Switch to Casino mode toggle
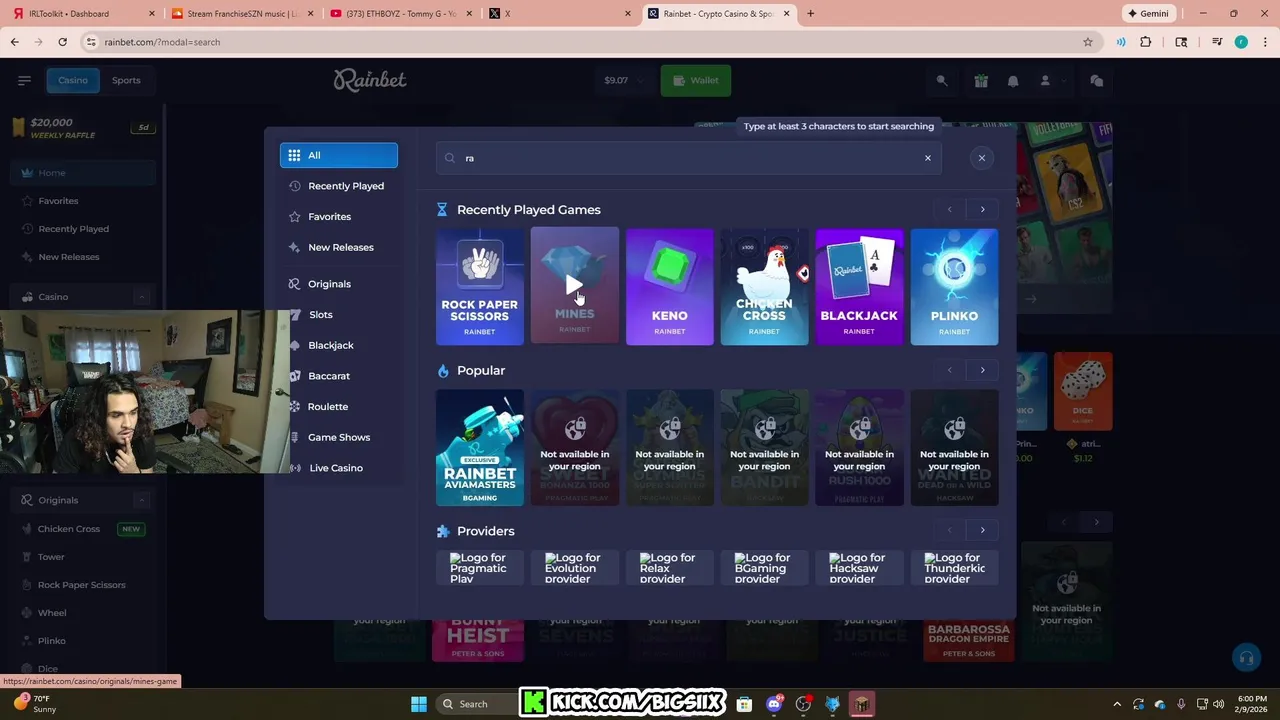Screen dimensions: 1280x720 pos(72,80)
